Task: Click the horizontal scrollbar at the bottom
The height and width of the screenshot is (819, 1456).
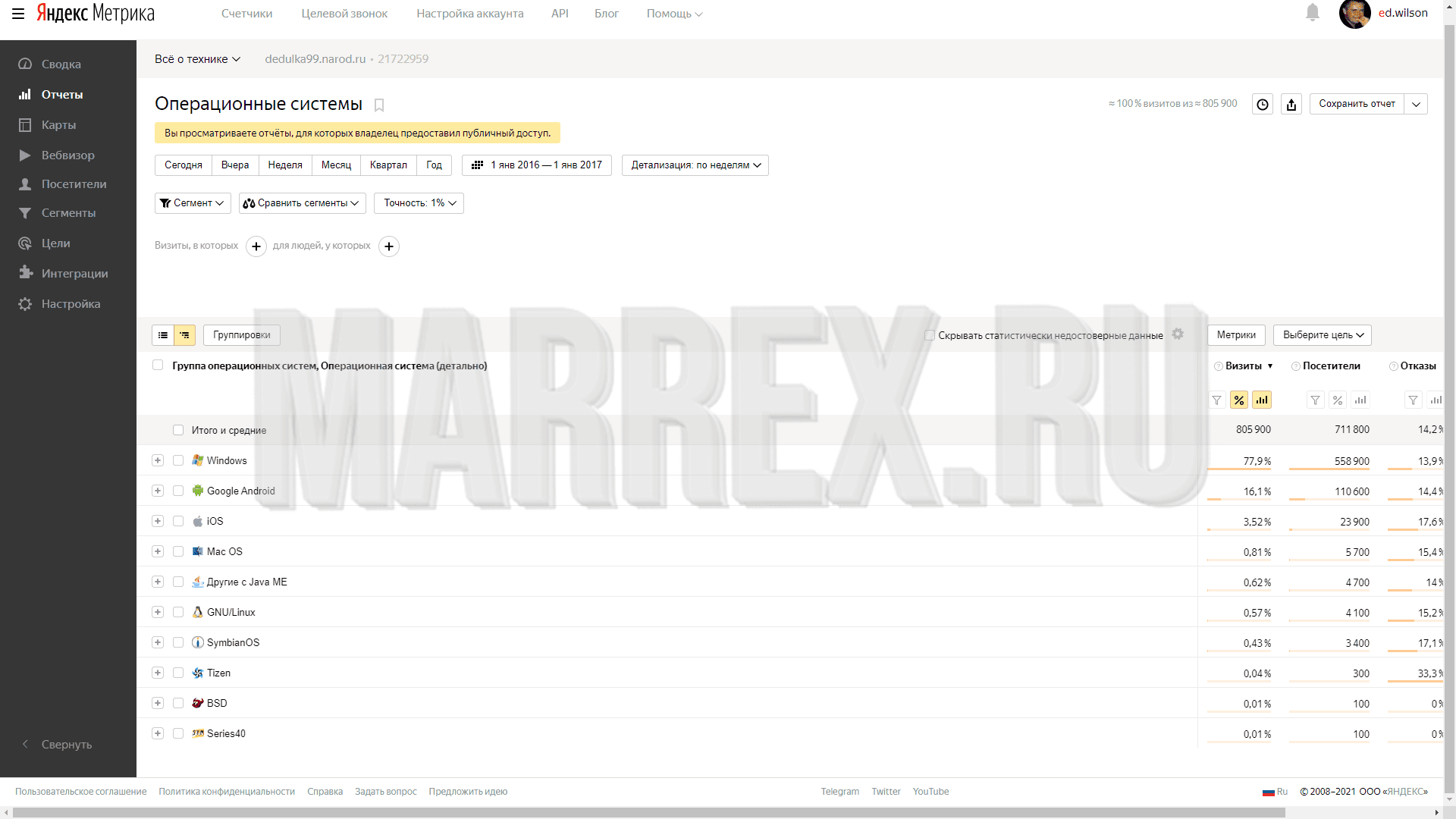Action: pos(649,813)
